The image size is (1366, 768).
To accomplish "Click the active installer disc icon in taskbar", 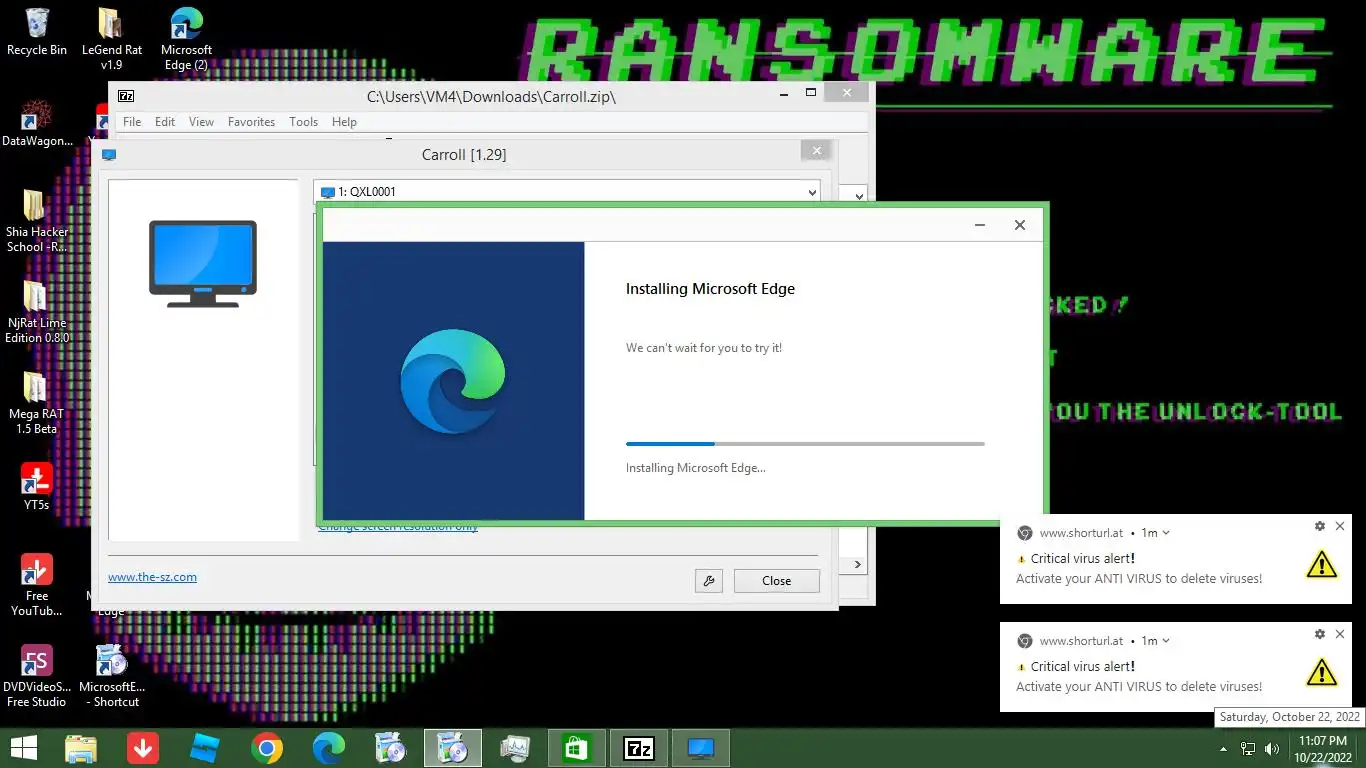I will pos(453,748).
